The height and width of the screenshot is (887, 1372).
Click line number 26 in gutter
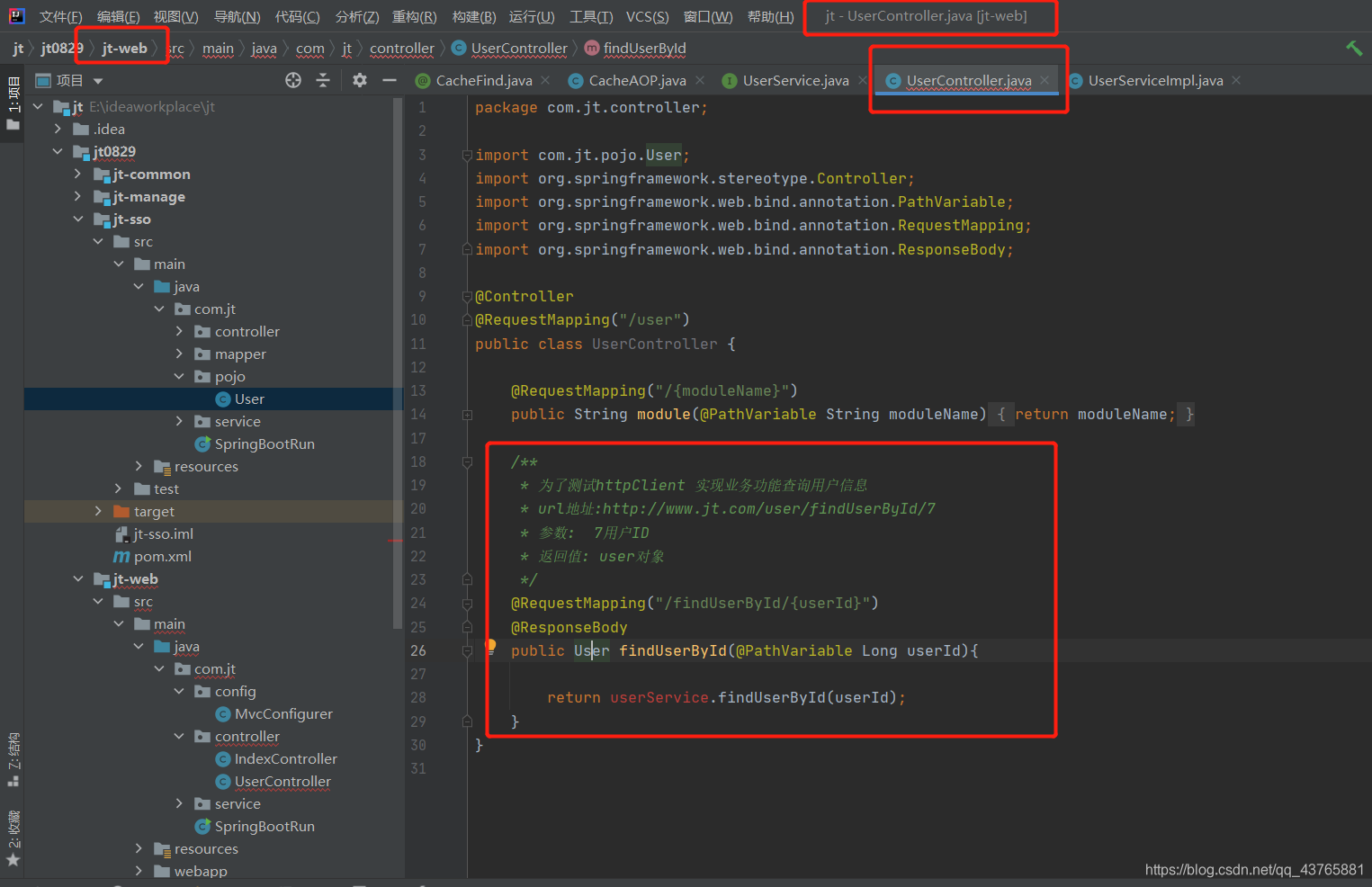pos(418,650)
